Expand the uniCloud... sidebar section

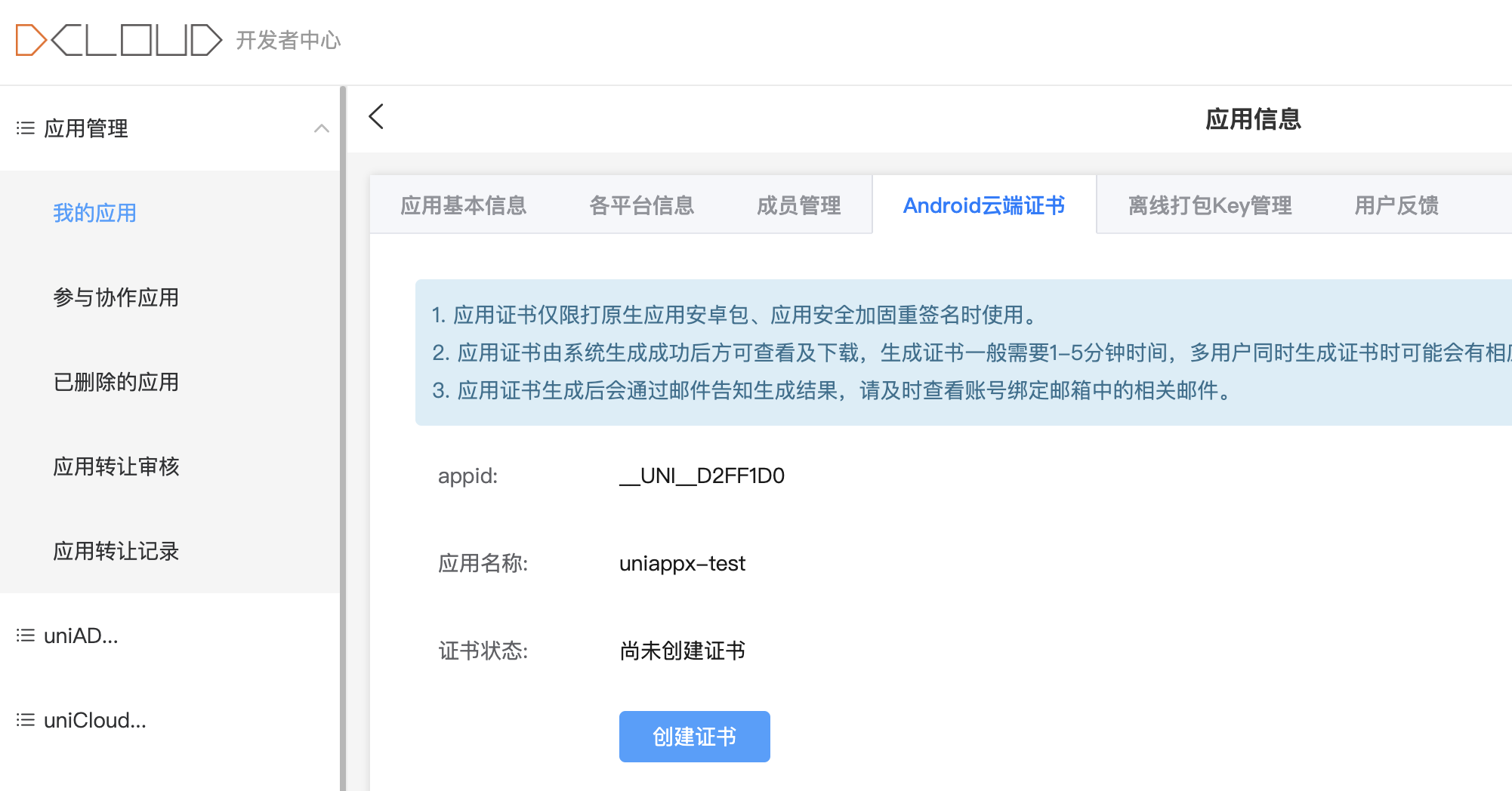pyautogui.click(x=170, y=720)
